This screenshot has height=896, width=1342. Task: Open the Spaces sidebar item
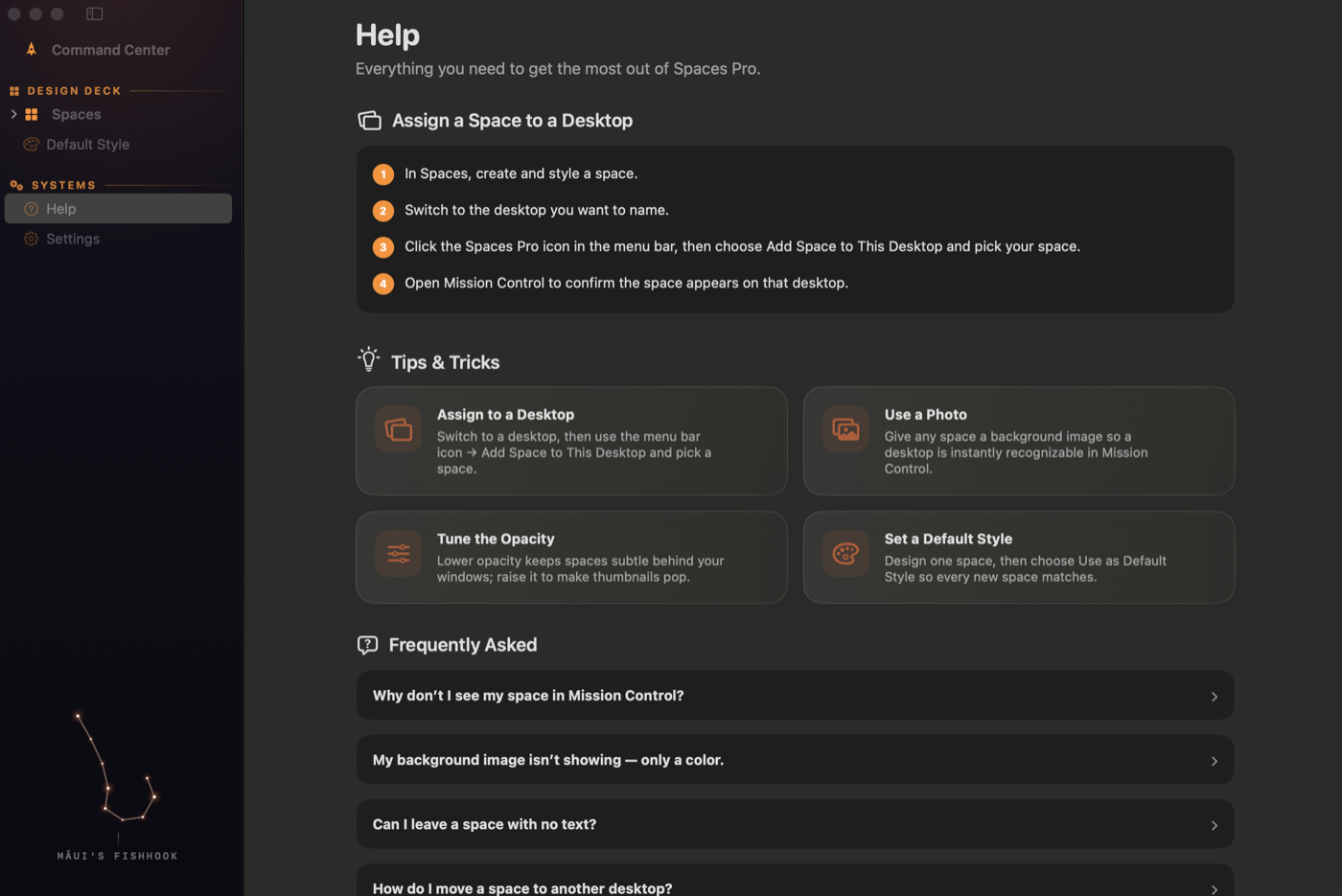tap(118, 114)
